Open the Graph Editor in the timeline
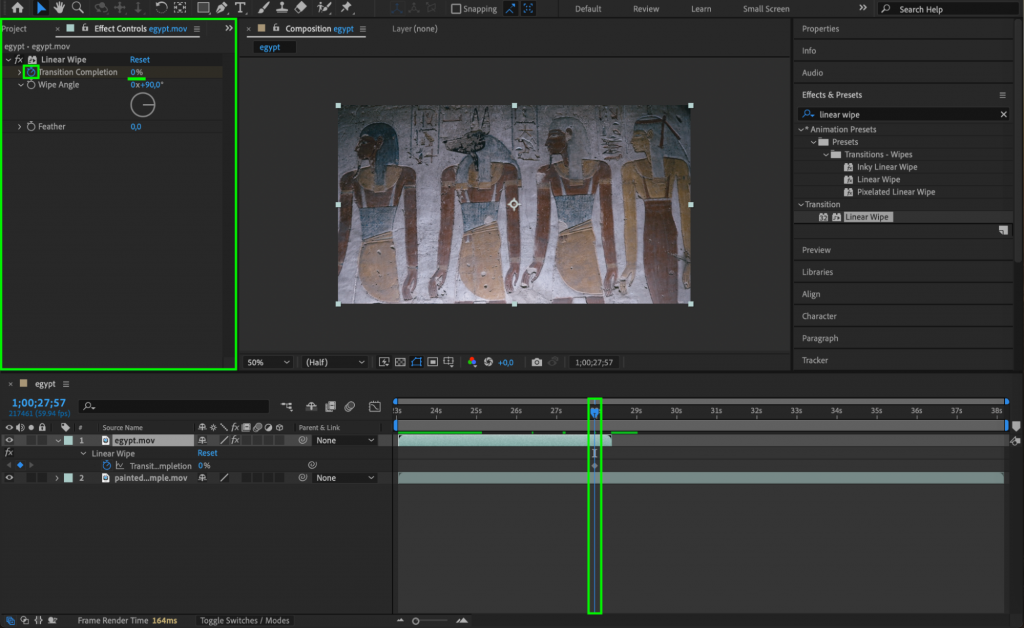 coord(375,406)
